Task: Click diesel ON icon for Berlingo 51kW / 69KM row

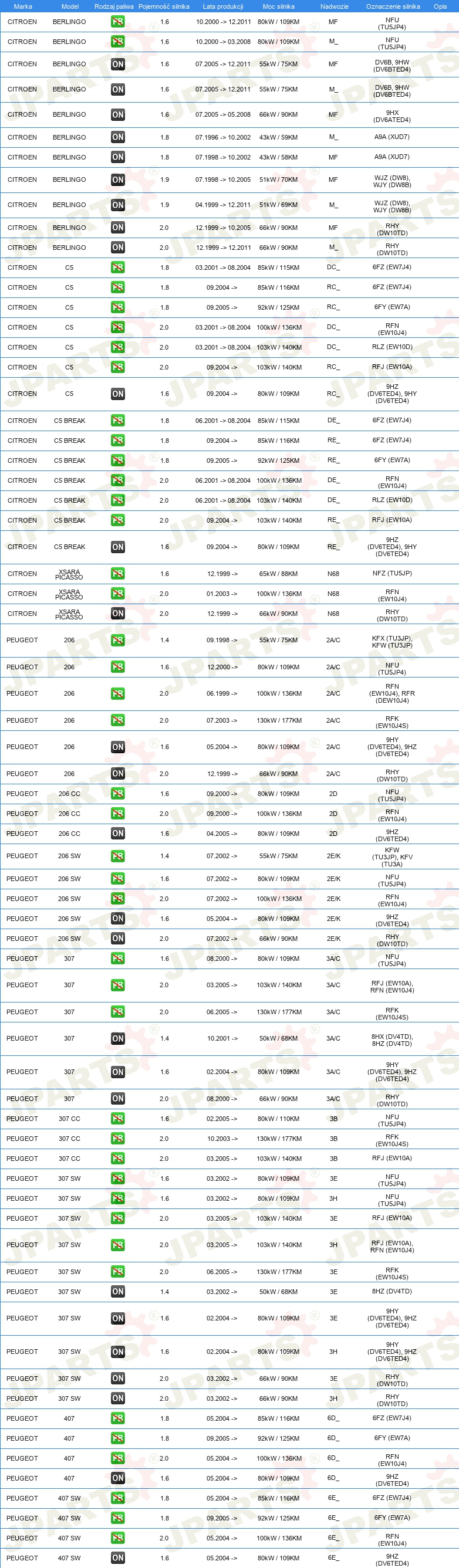Action: 117,205
